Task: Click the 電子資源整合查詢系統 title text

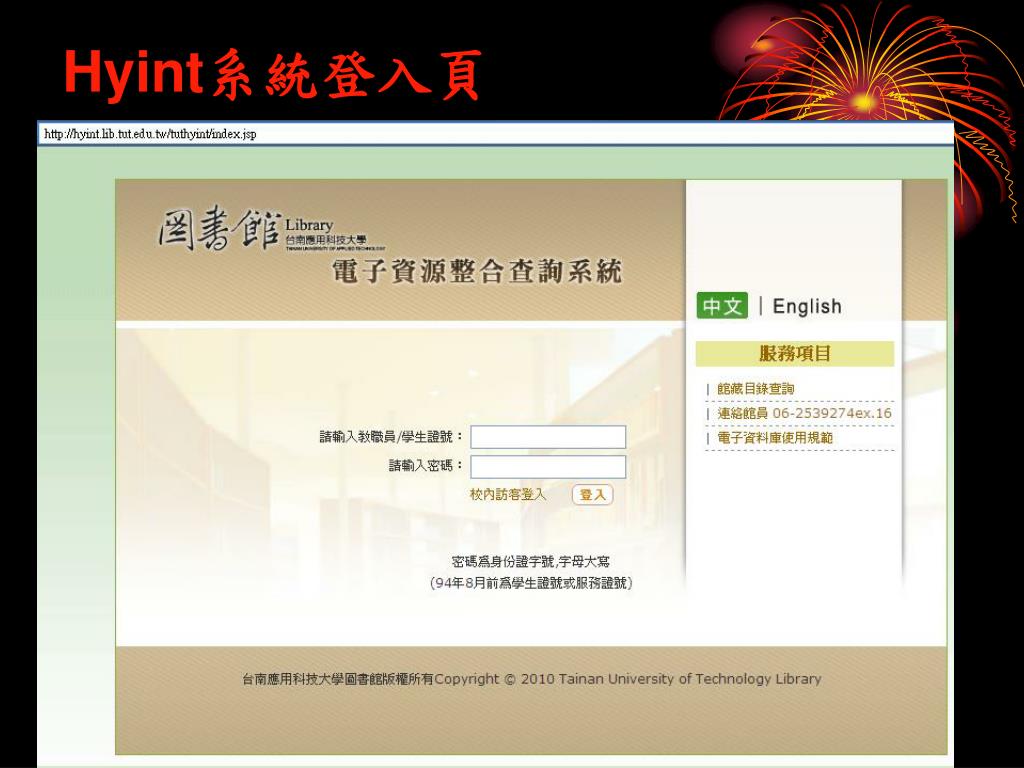Action: tap(477, 271)
